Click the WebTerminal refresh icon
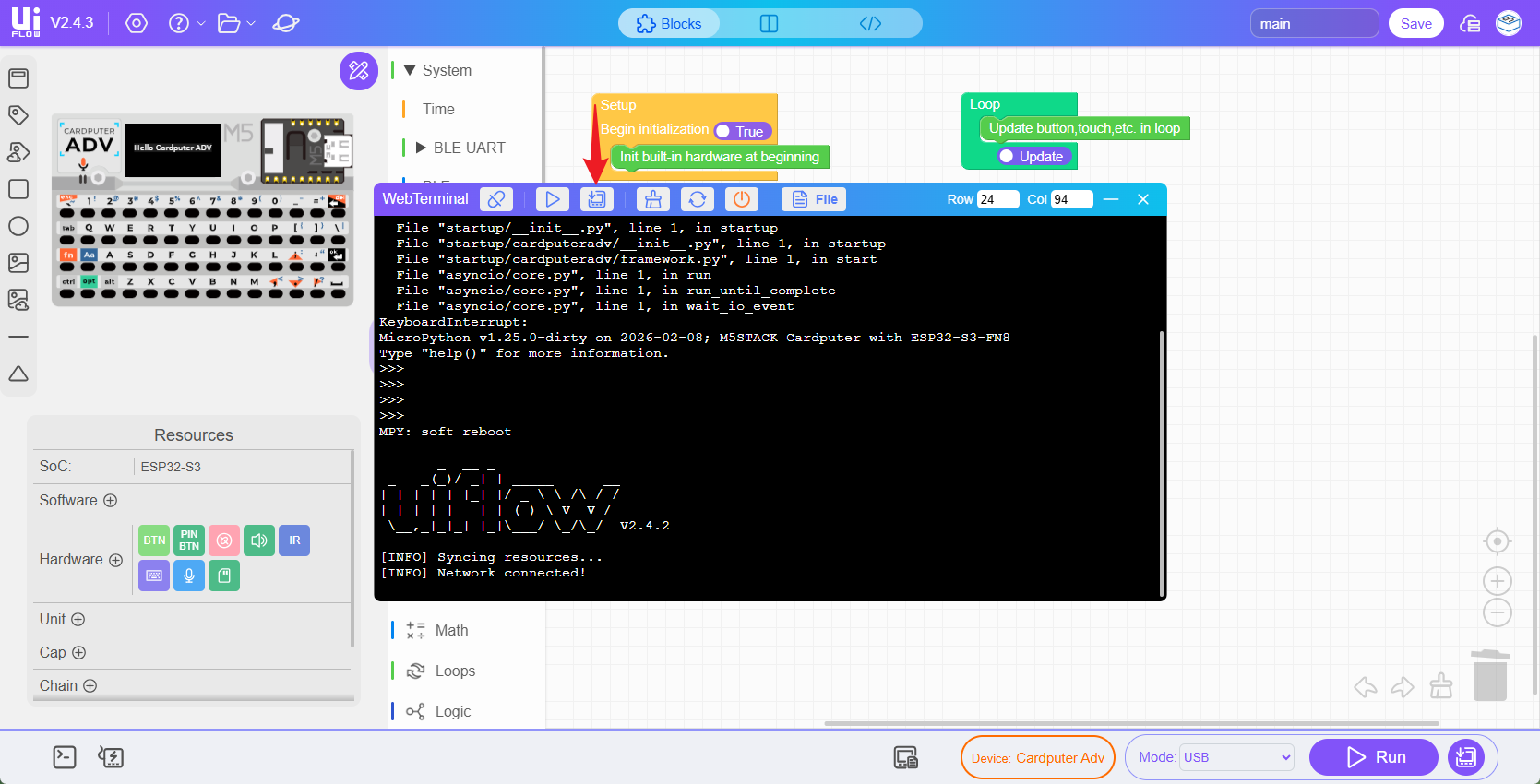Screen dimensions: 1540x784 pos(698,199)
